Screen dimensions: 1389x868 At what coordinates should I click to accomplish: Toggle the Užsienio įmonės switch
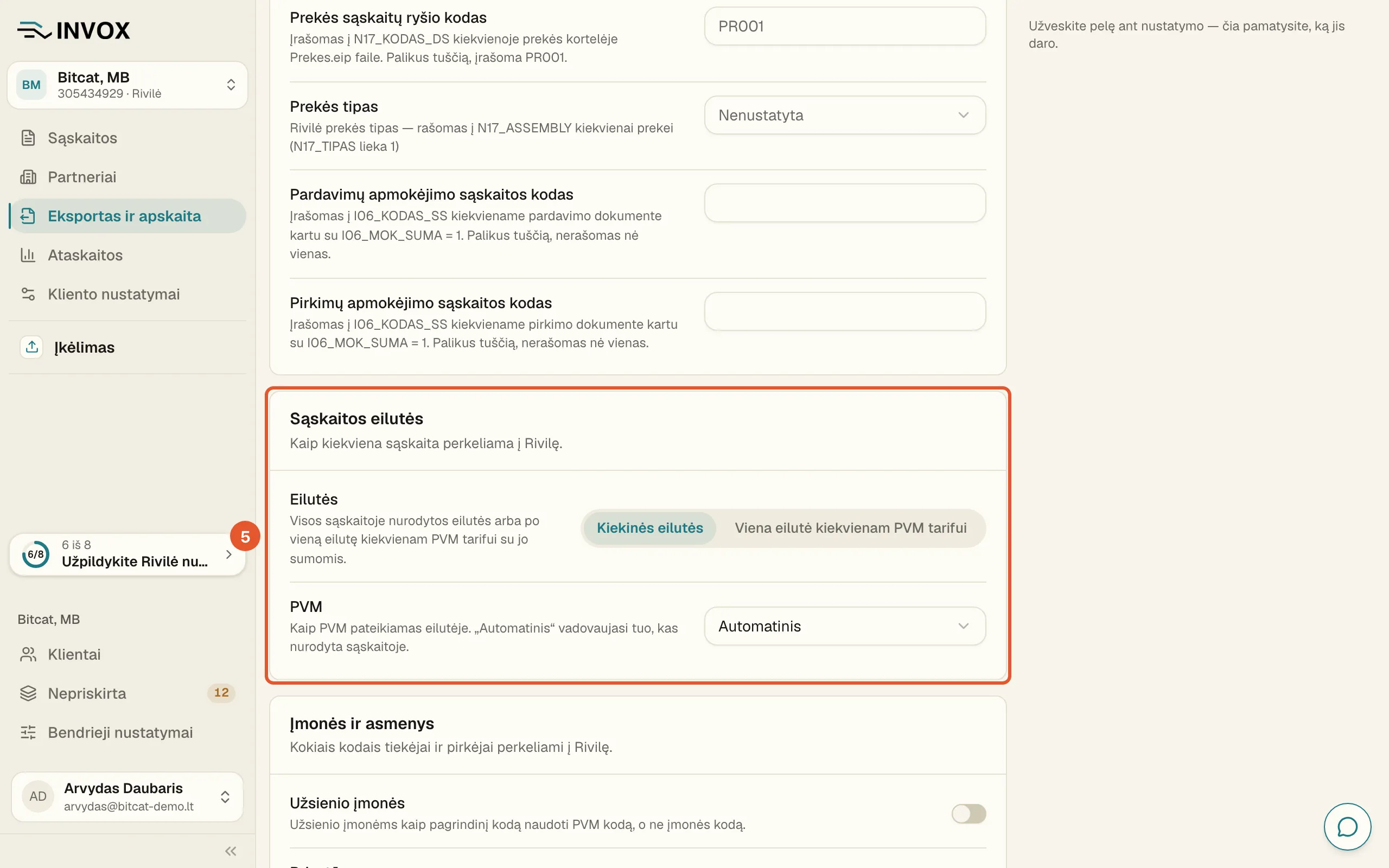click(969, 813)
